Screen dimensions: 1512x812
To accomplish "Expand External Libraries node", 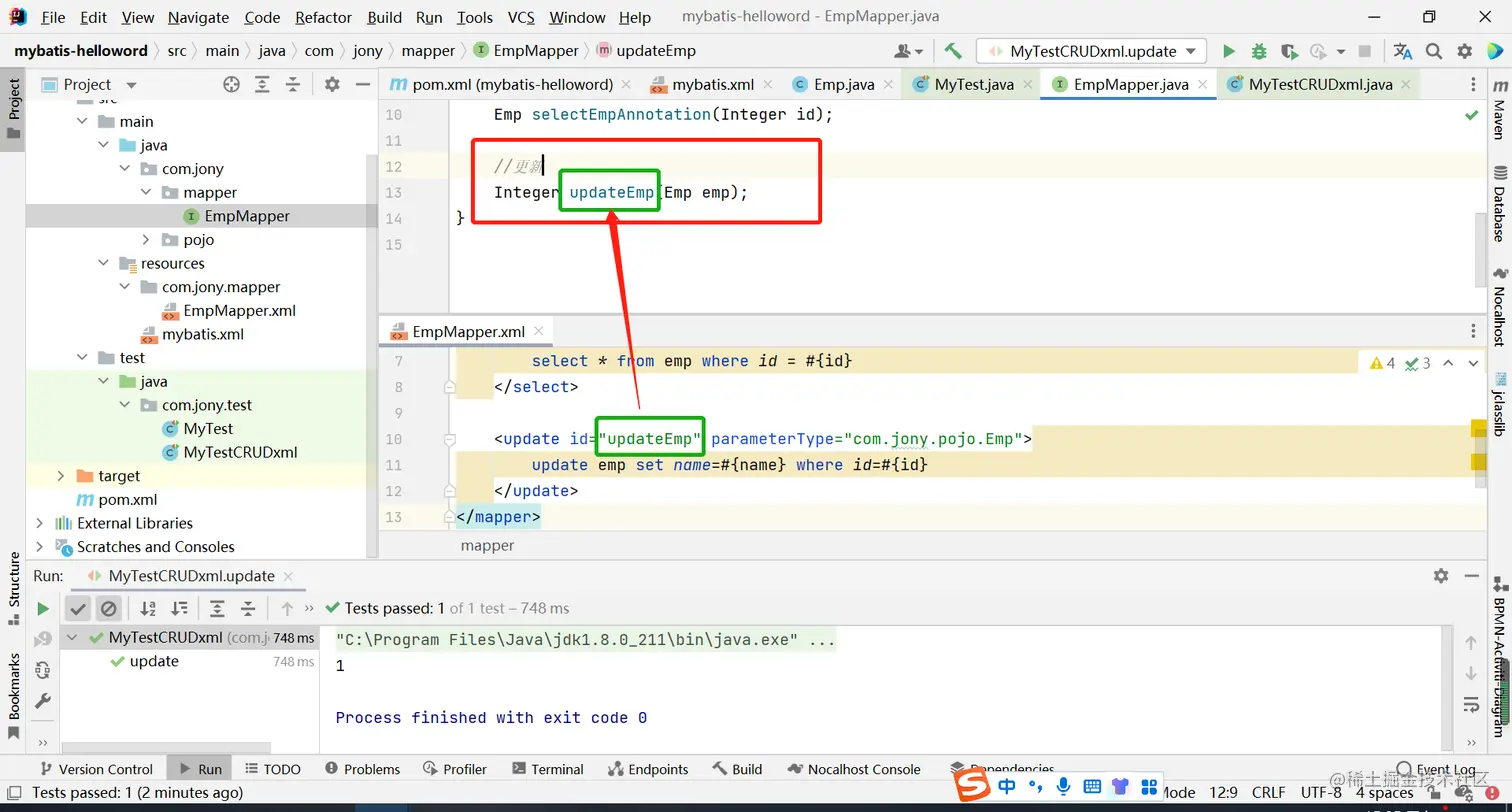I will click(39, 523).
